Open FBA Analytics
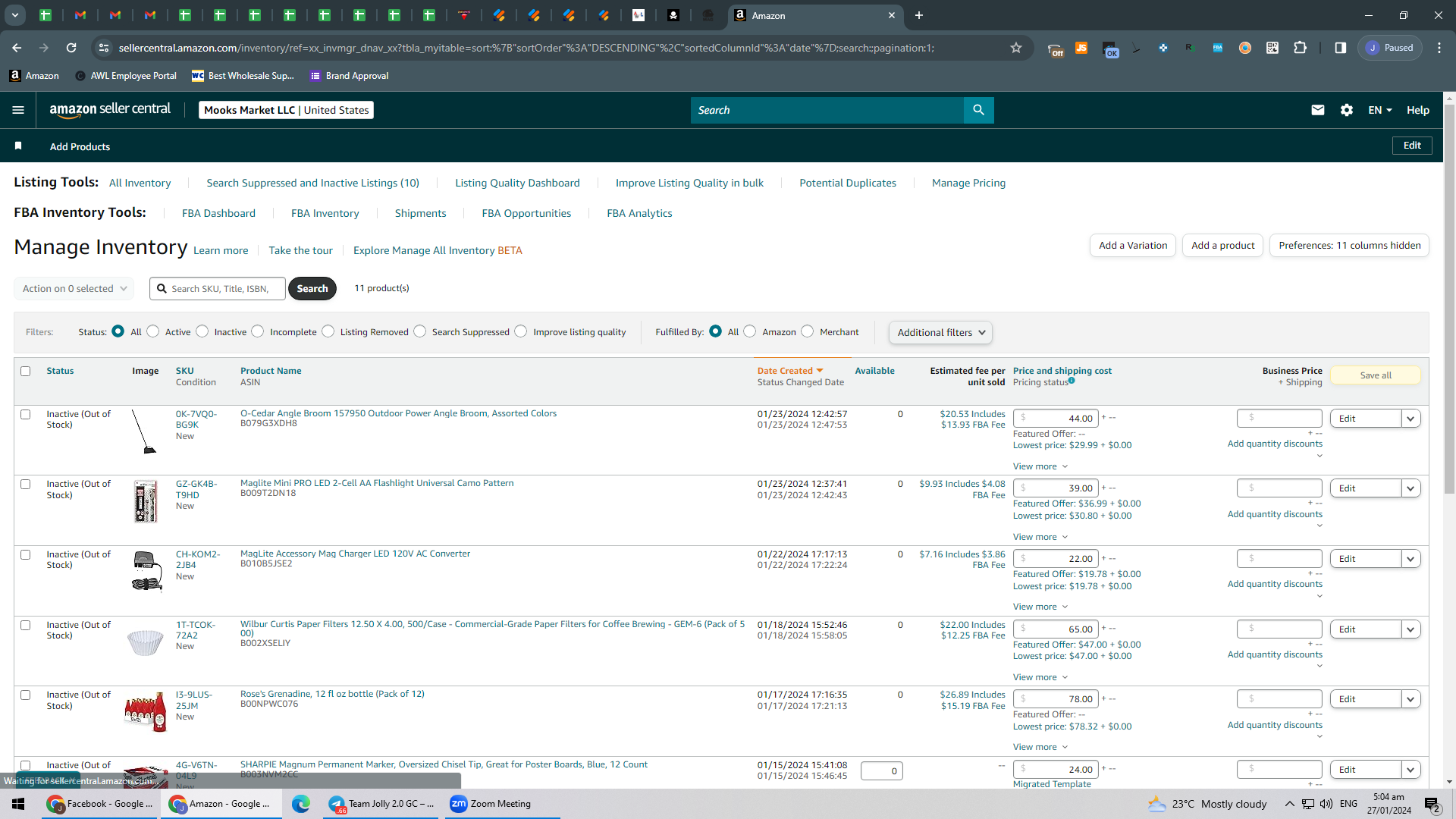Viewport: 1456px width, 819px height. click(639, 213)
